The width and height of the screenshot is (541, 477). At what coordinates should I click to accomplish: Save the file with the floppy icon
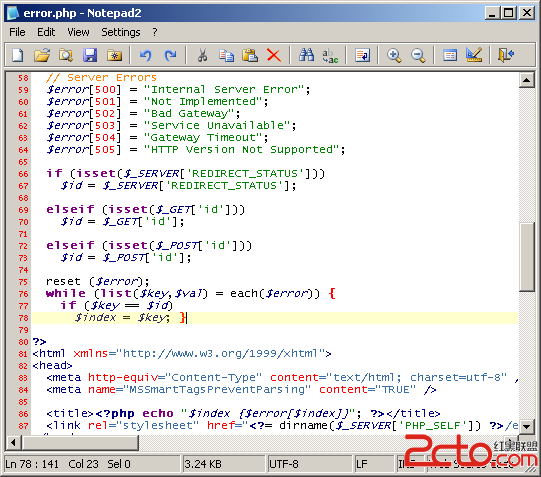(x=90, y=55)
